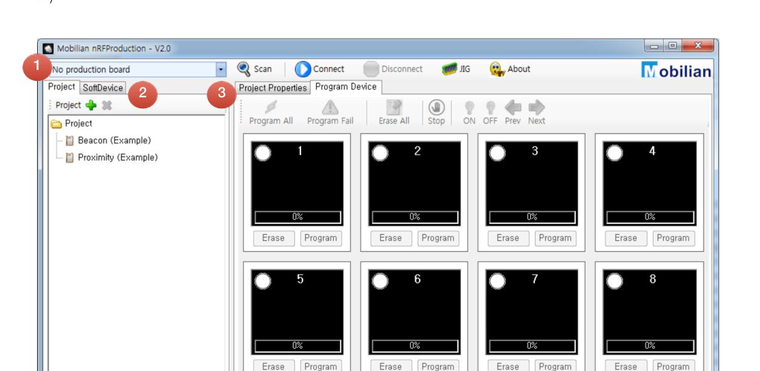Click the grayed Disconnect icon
Screen dimensions: 760x371
click(371, 69)
